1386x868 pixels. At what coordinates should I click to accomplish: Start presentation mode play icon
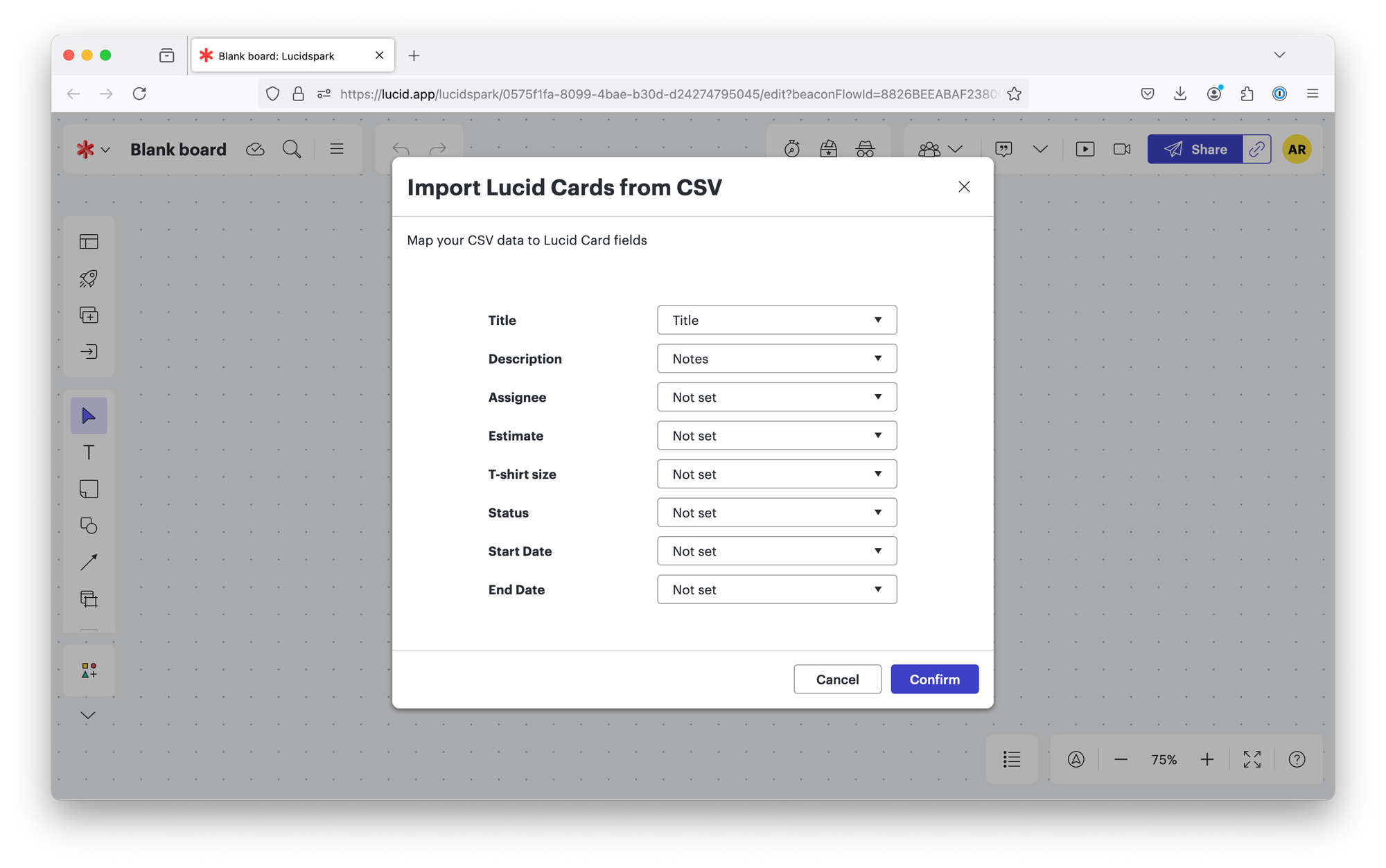pos(1085,149)
